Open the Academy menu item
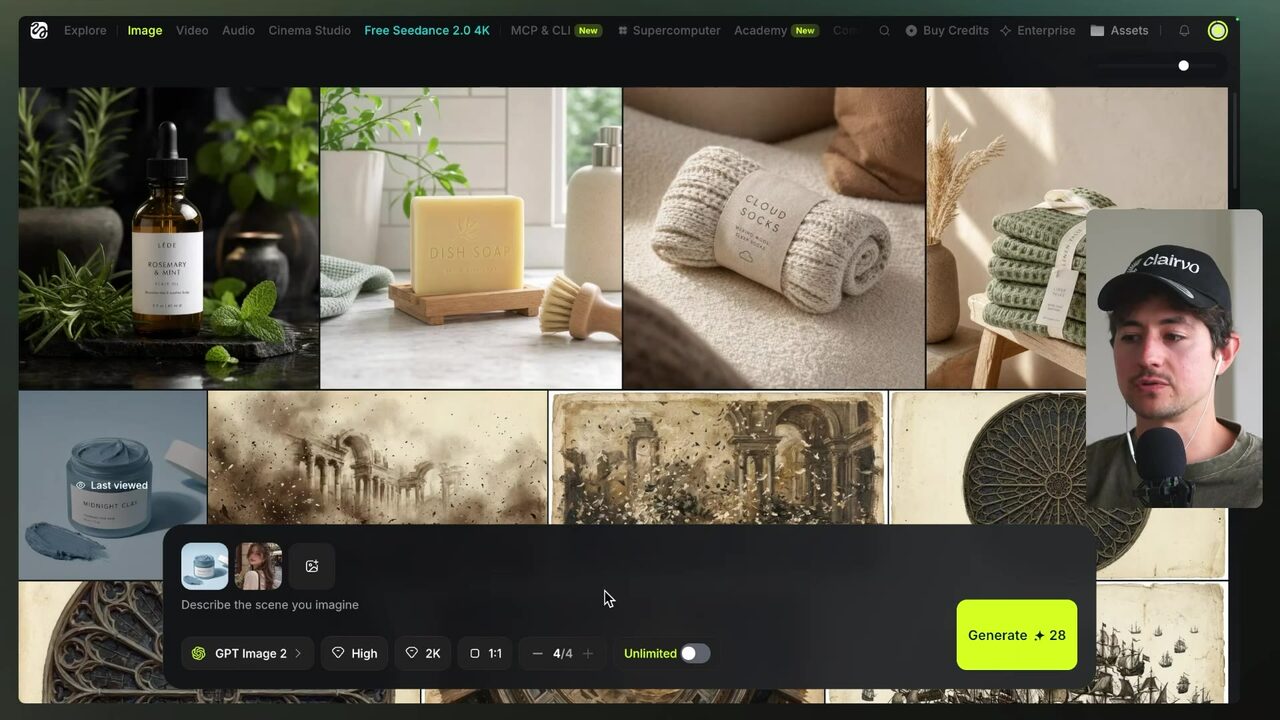The image size is (1280, 720). [776, 31]
